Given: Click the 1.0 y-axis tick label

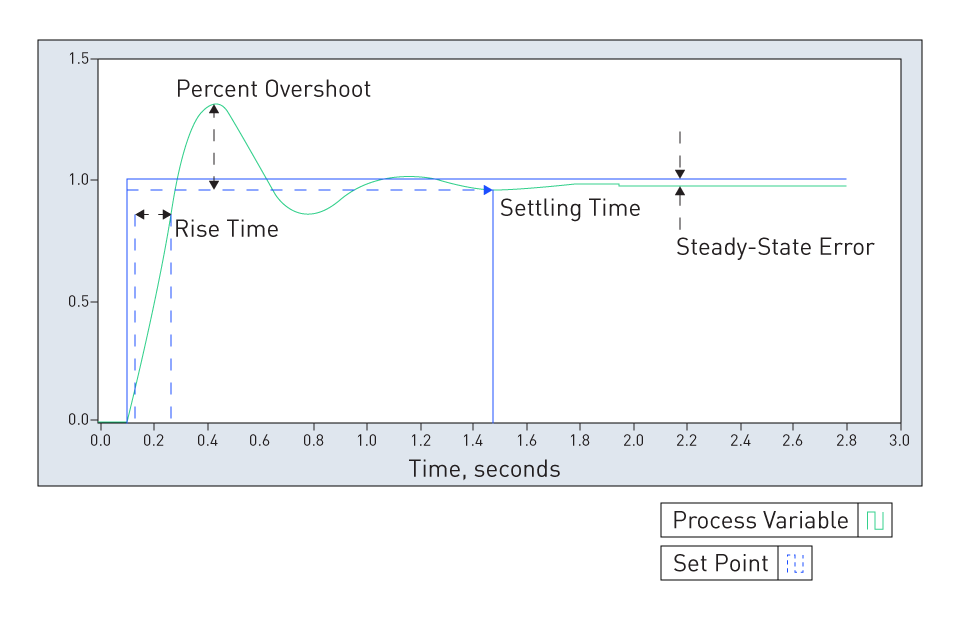Looking at the screenshot, I should point(78,180).
